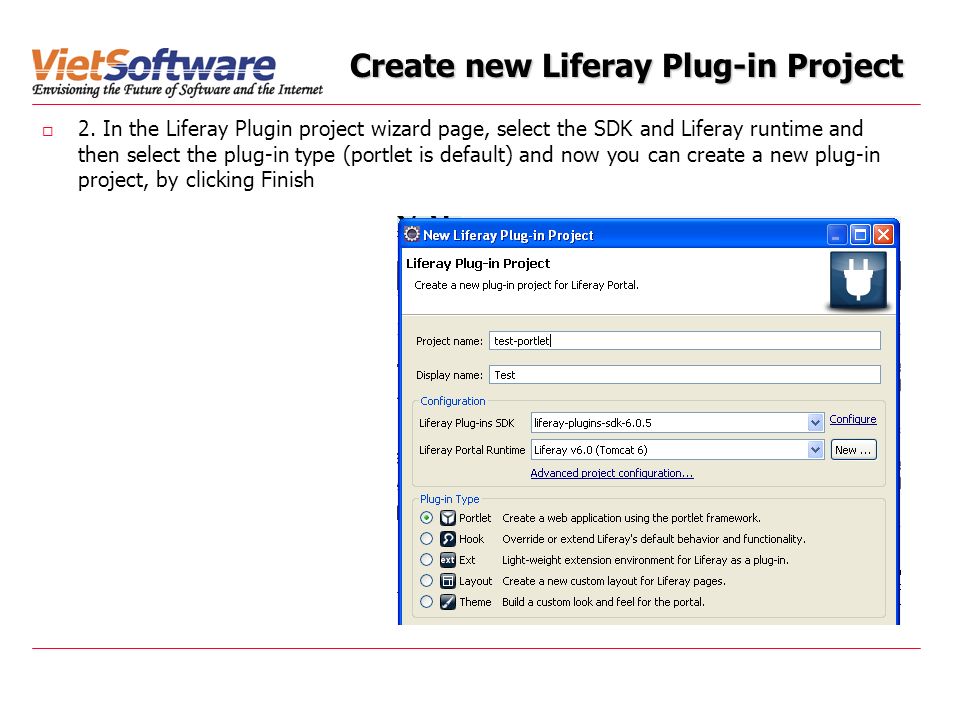Click into the Display name field

click(684, 375)
